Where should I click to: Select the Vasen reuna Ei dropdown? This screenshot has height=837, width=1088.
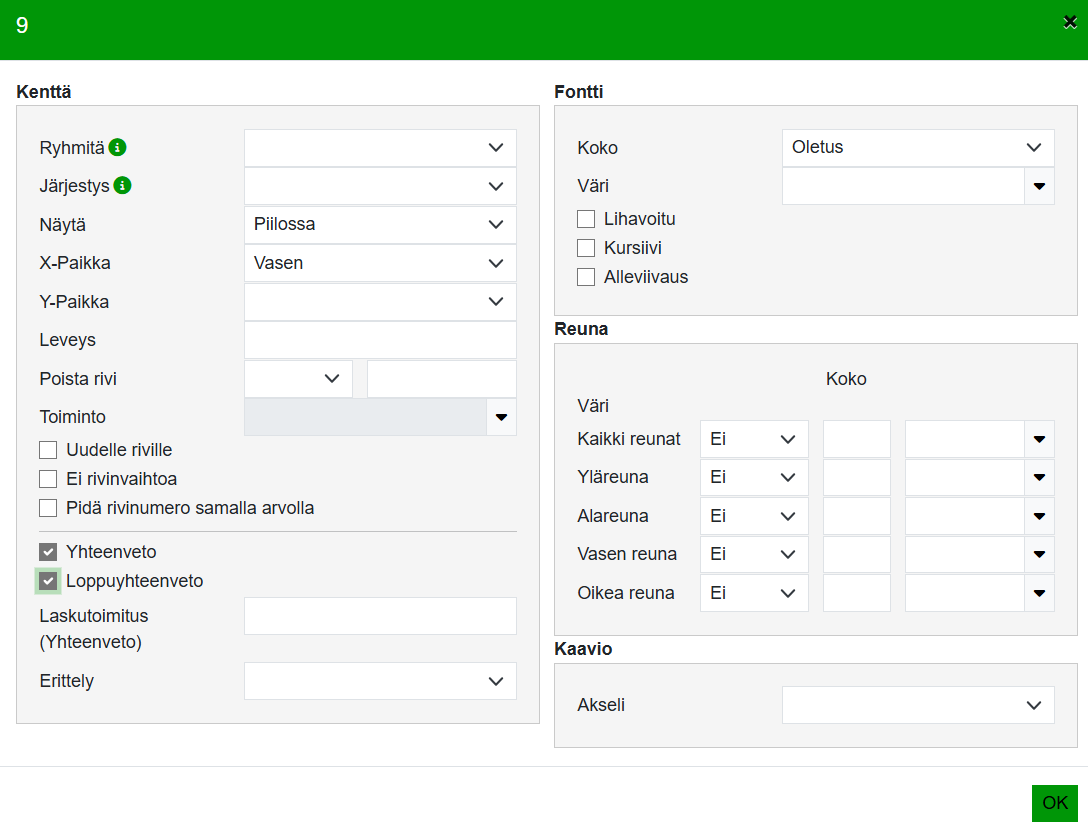pyautogui.click(x=753, y=554)
